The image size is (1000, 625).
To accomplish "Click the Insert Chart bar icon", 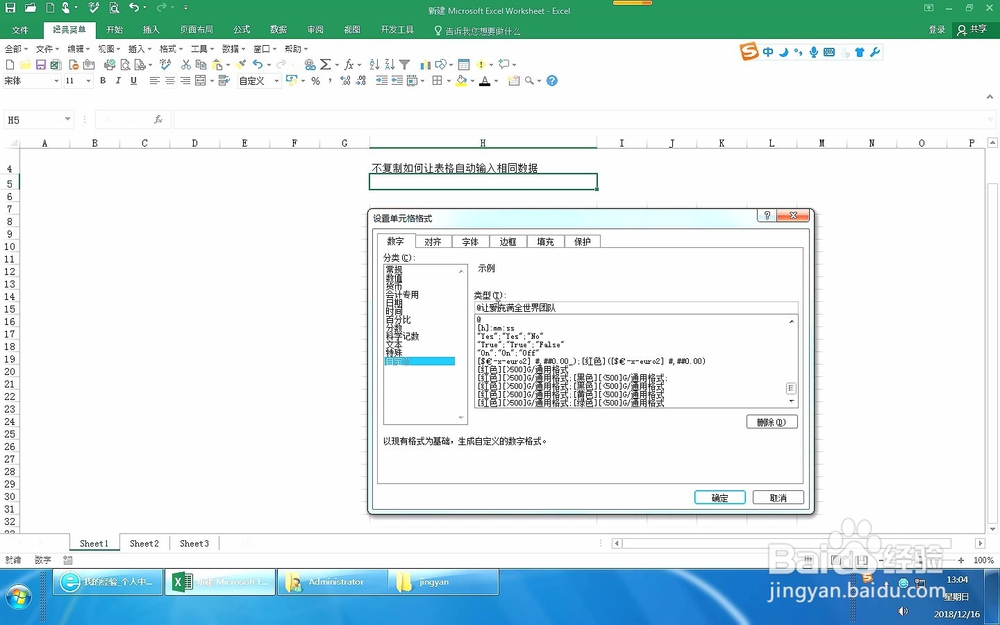I will click(425, 64).
